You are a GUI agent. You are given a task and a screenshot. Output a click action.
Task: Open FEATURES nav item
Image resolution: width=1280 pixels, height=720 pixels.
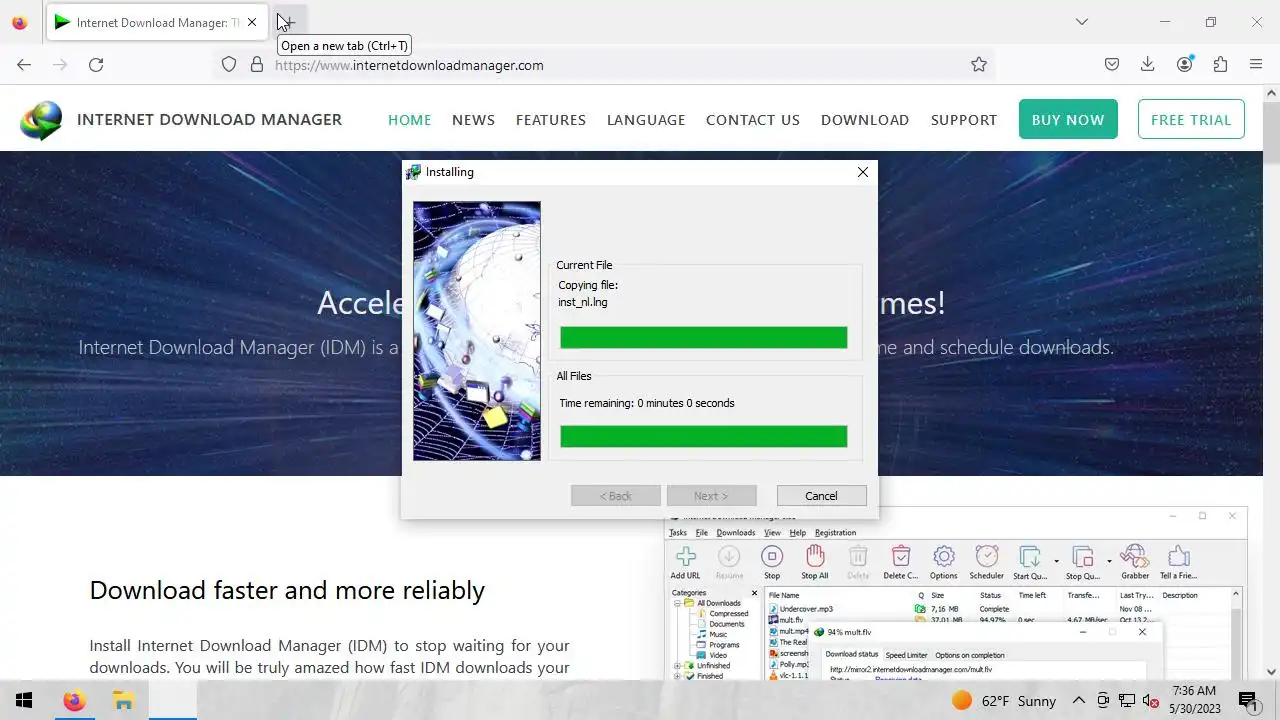pos(551,120)
